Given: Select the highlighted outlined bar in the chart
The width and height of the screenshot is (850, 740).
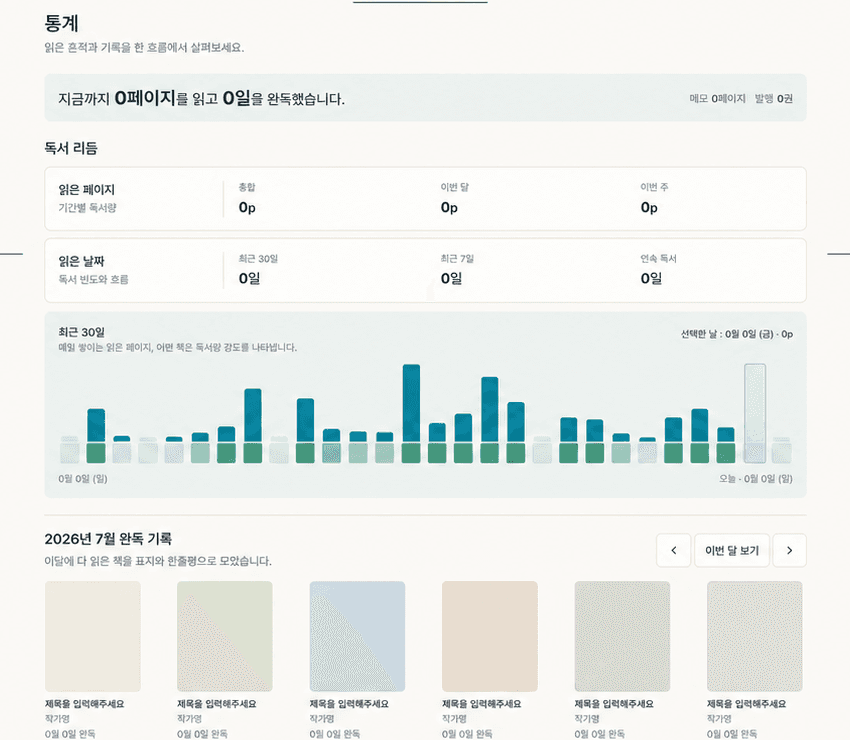Looking at the screenshot, I should click(x=755, y=414).
